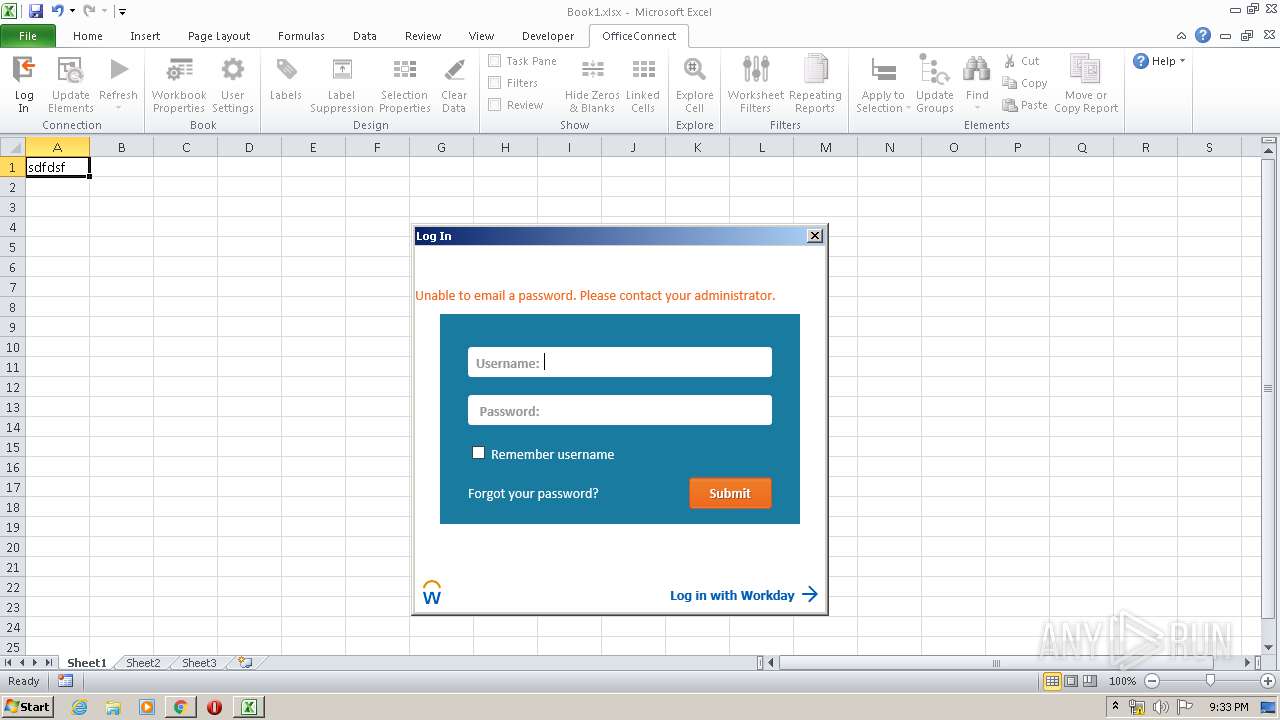Click the insert new worksheet icon
The height and width of the screenshot is (720, 1280).
pos(245,662)
